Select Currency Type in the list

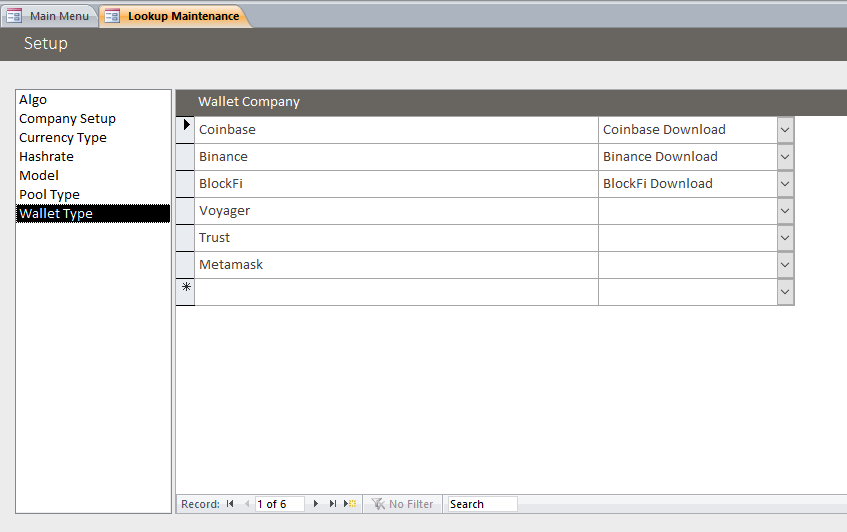click(93, 137)
